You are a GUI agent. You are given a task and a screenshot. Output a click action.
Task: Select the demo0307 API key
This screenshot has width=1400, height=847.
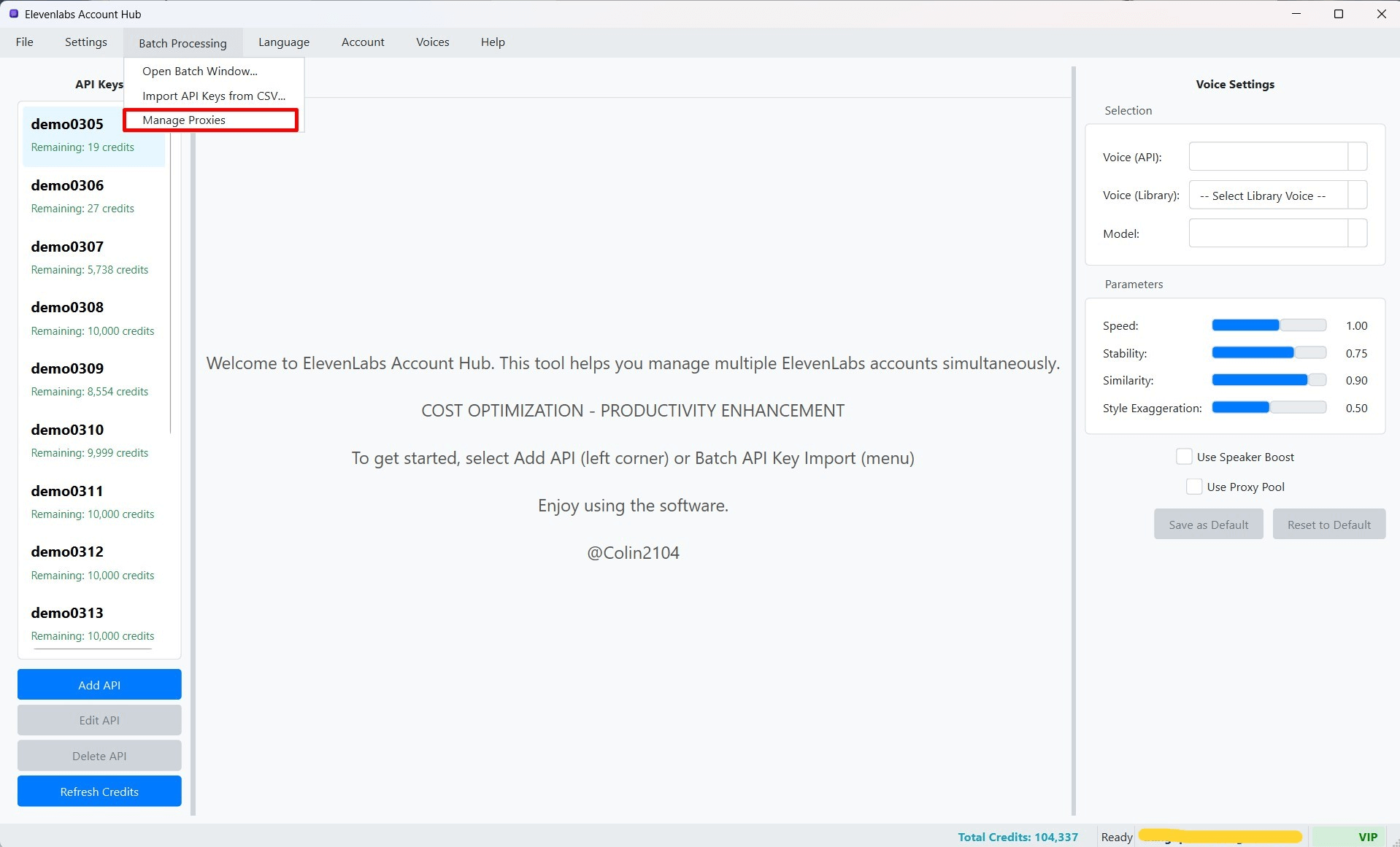[x=93, y=258]
